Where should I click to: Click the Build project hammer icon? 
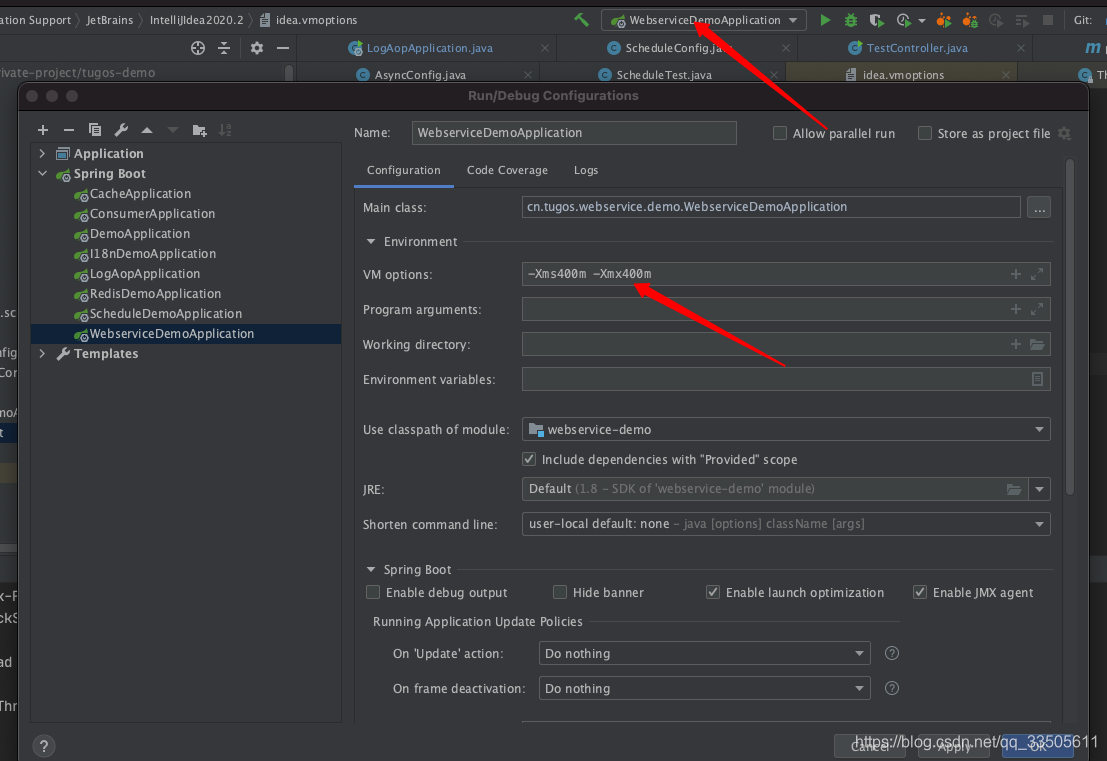coord(581,20)
